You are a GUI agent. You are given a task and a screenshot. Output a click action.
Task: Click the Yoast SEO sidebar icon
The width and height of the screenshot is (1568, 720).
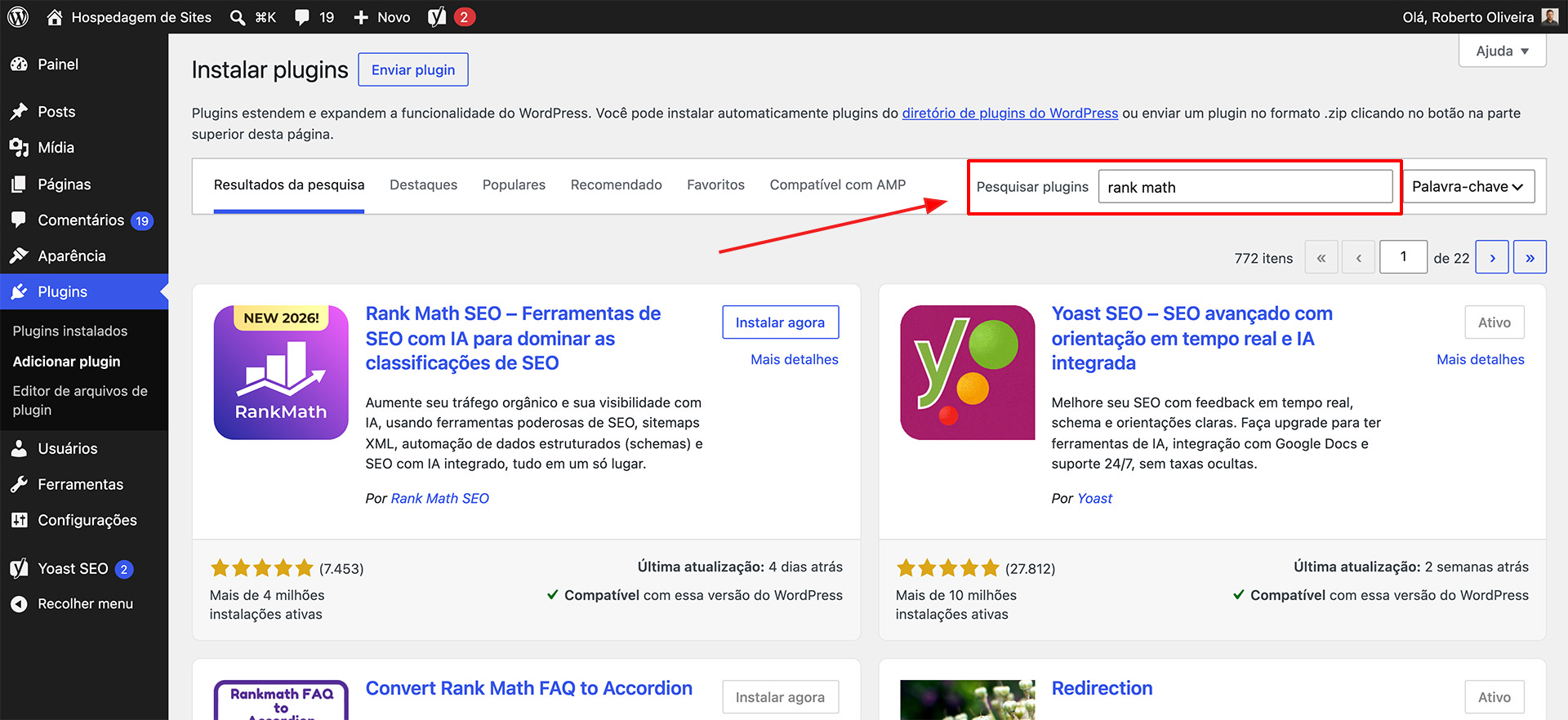(19, 568)
